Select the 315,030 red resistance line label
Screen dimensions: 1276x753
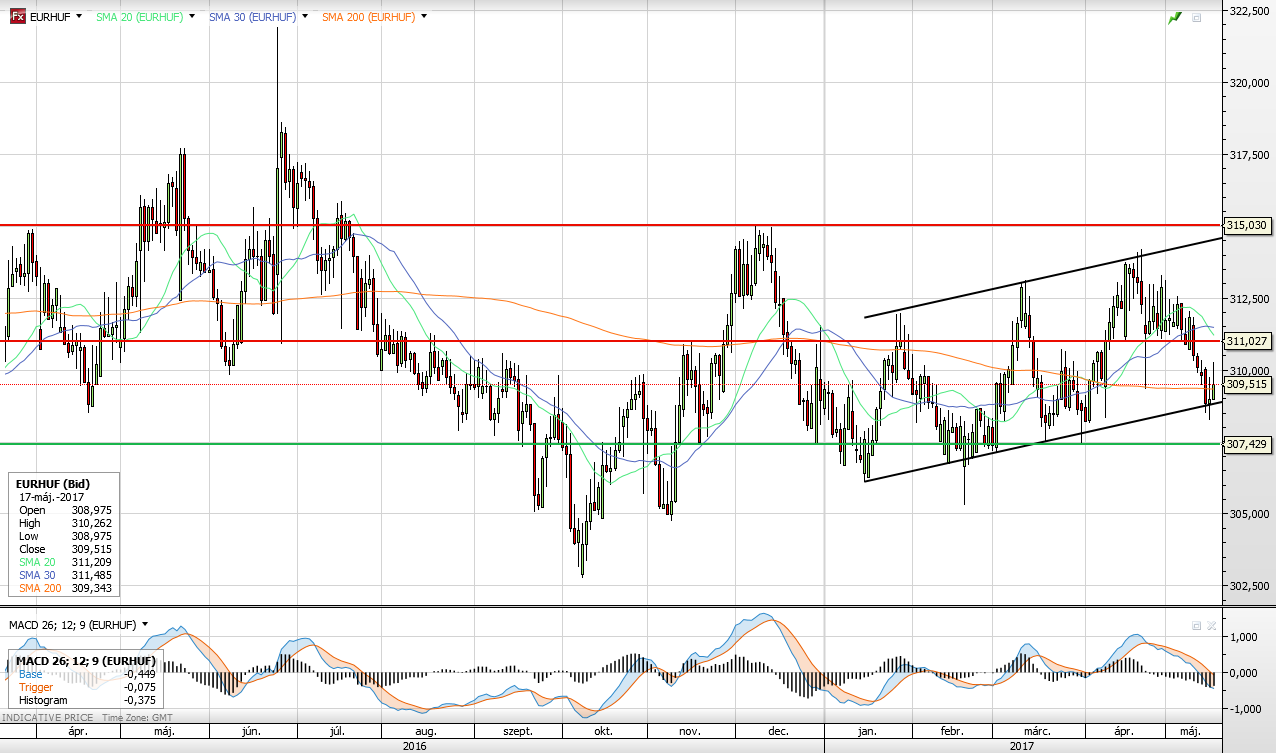click(x=1248, y=226)
